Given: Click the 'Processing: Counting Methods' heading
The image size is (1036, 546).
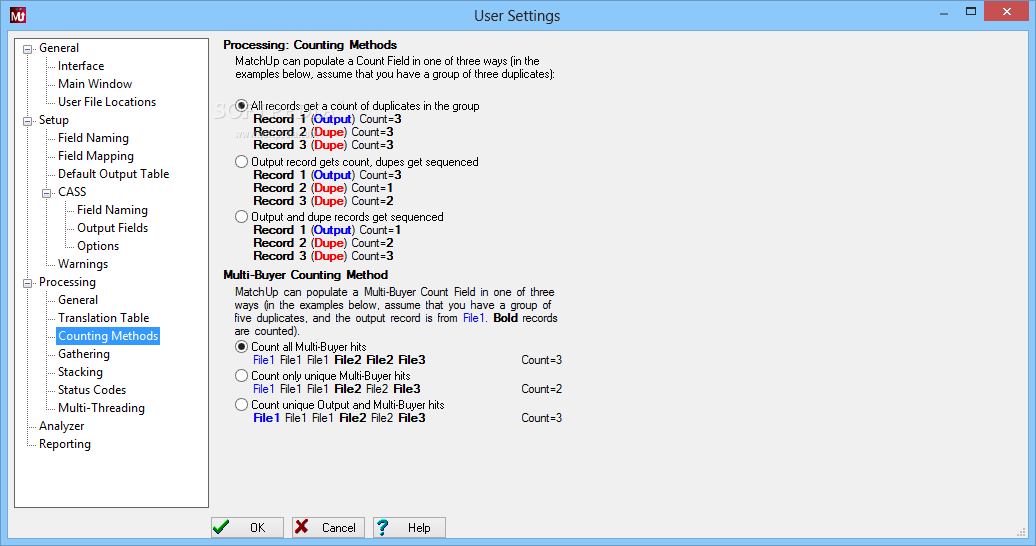Looking at the screenshot, I should point(310,45).
